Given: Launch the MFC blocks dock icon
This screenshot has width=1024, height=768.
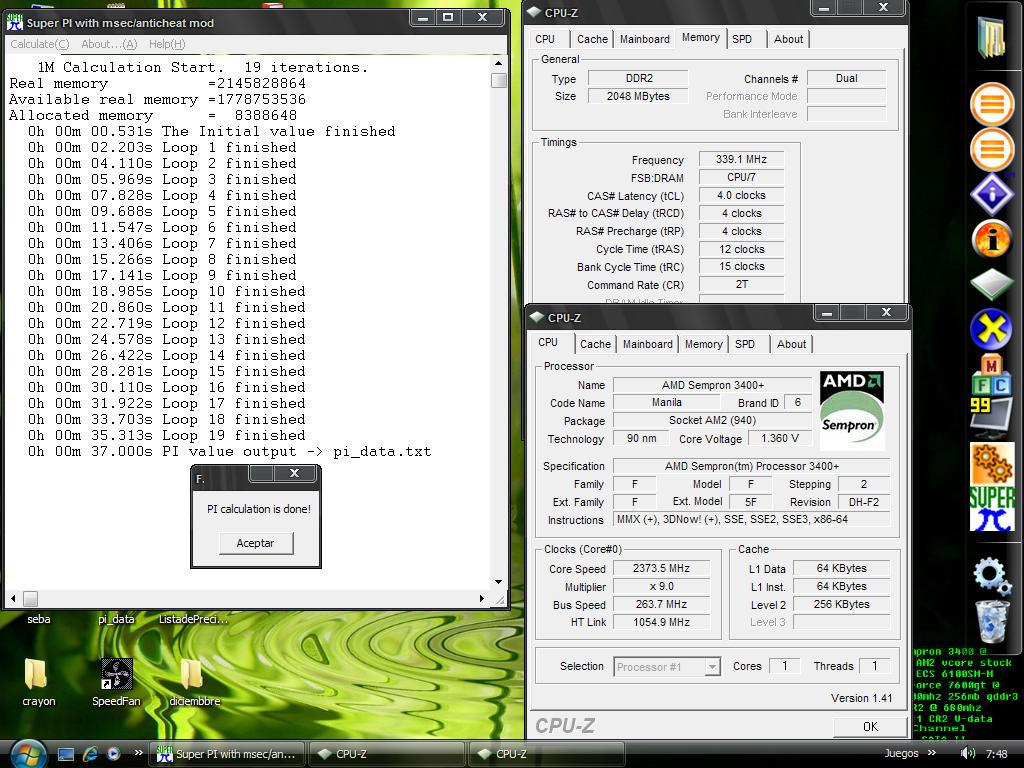Looking at the screenshot, I should click(x=991, y=376).
